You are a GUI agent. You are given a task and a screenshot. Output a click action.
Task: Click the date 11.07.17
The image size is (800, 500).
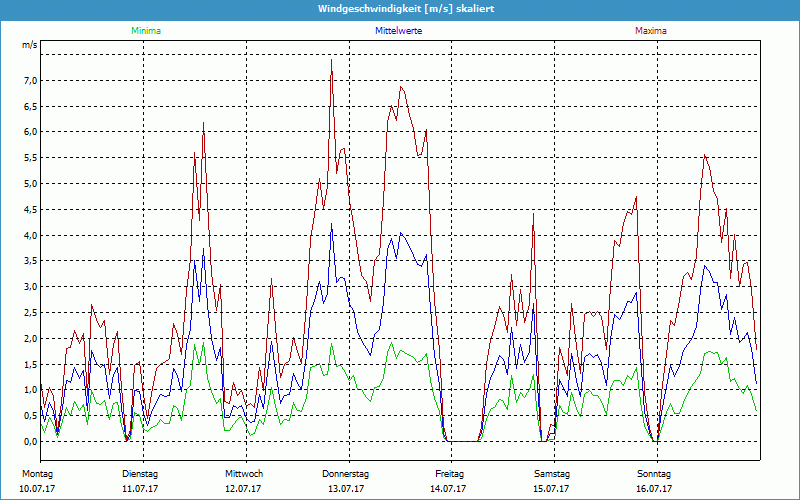(x=140, y=489)
